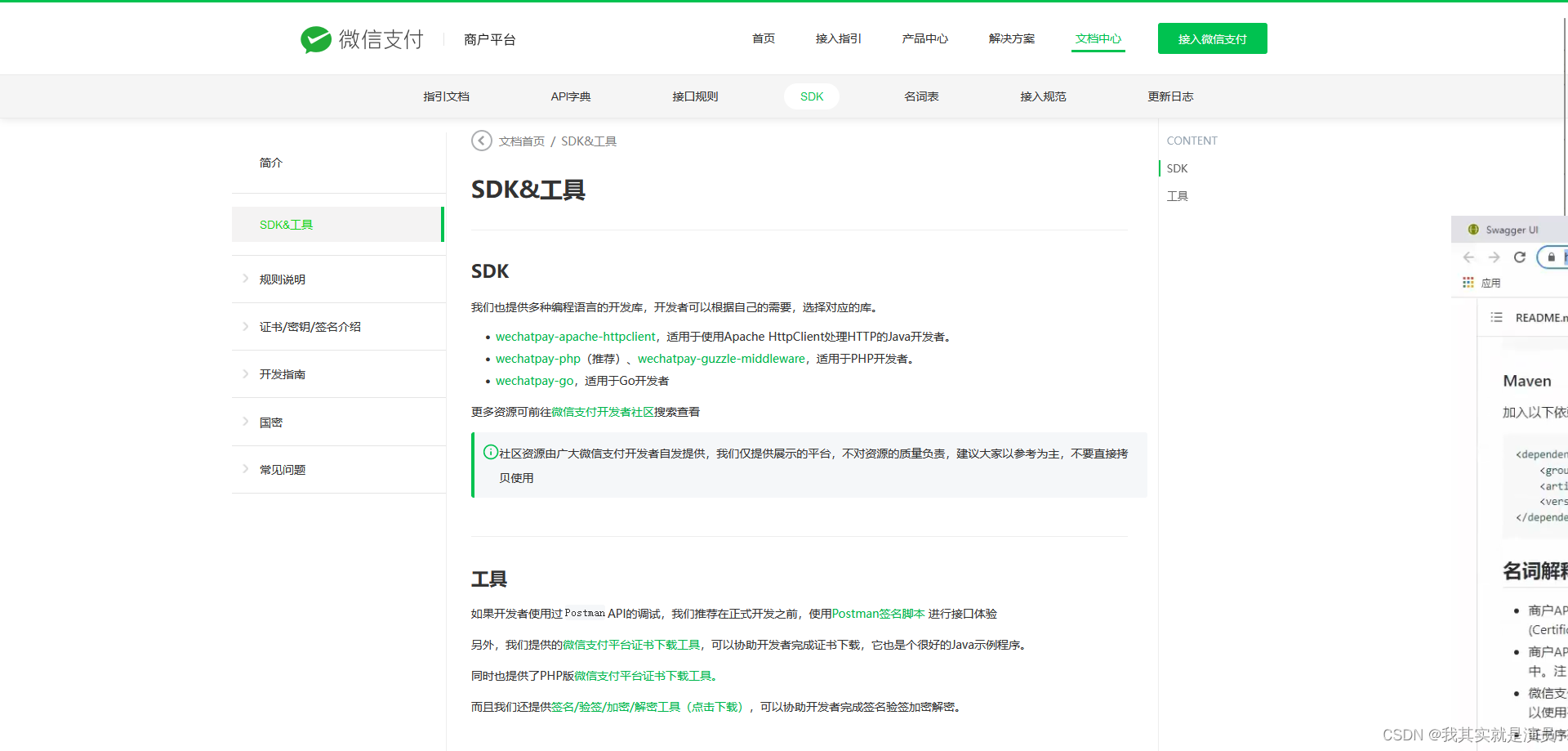Switch to the API字典 tab
Screen dimensions: 1568x751
tap(571, 96)
